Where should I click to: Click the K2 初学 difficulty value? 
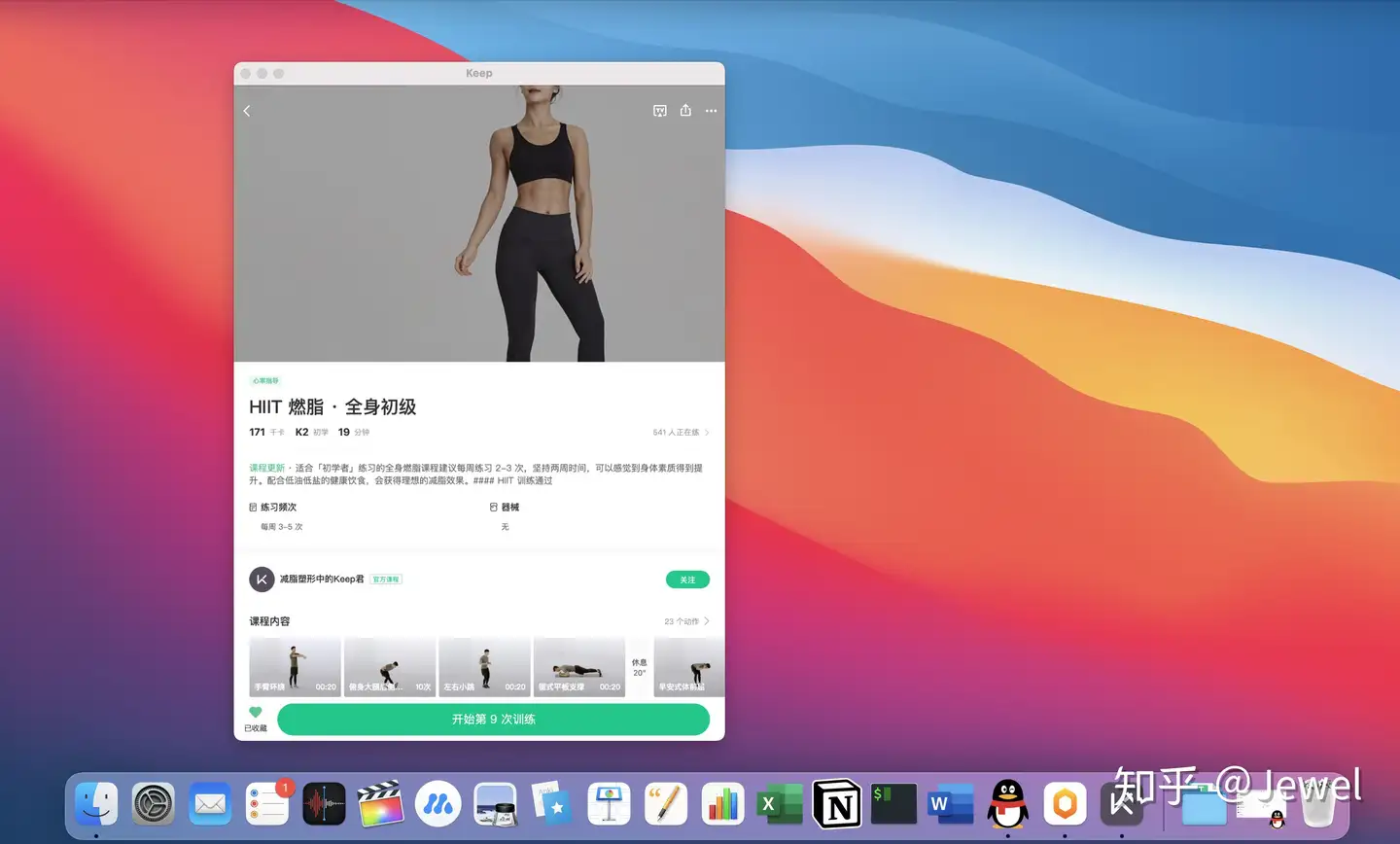311,433
